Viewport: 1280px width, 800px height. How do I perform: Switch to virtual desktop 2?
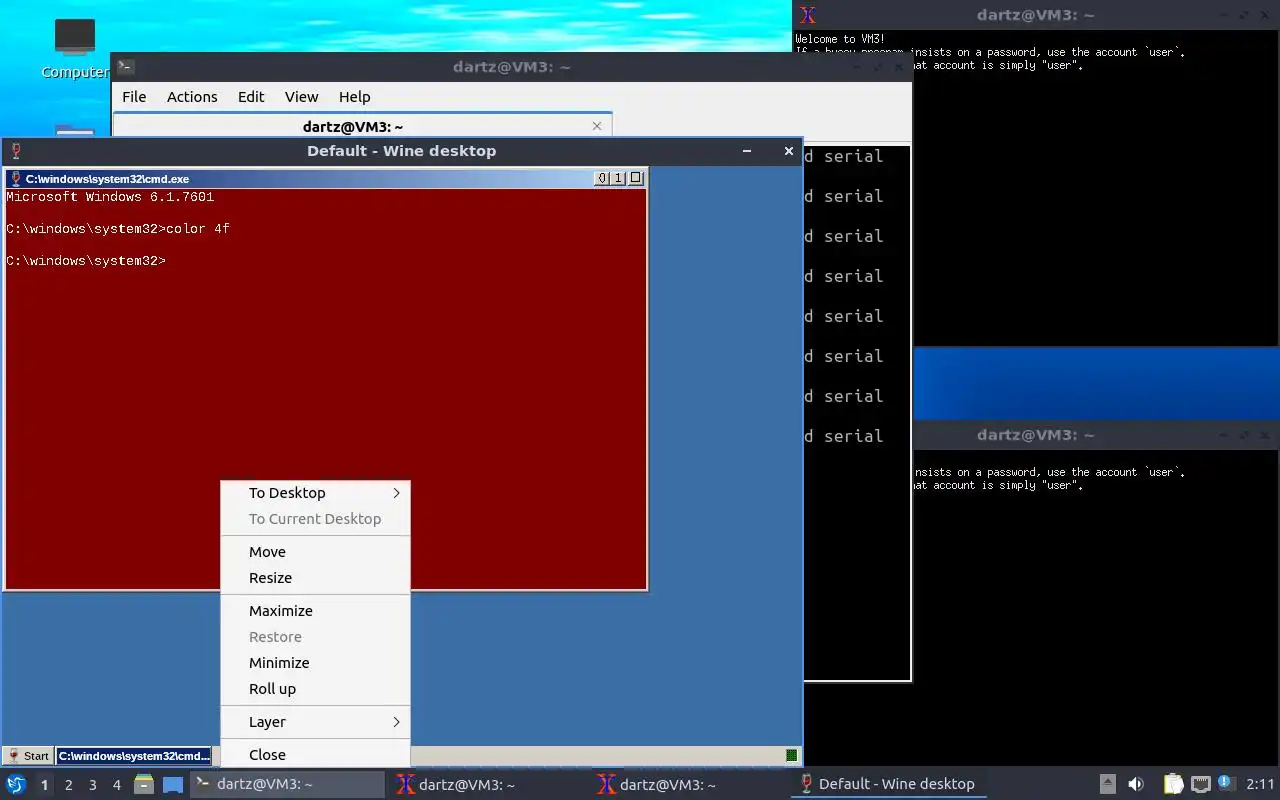(x=68, y=785)
